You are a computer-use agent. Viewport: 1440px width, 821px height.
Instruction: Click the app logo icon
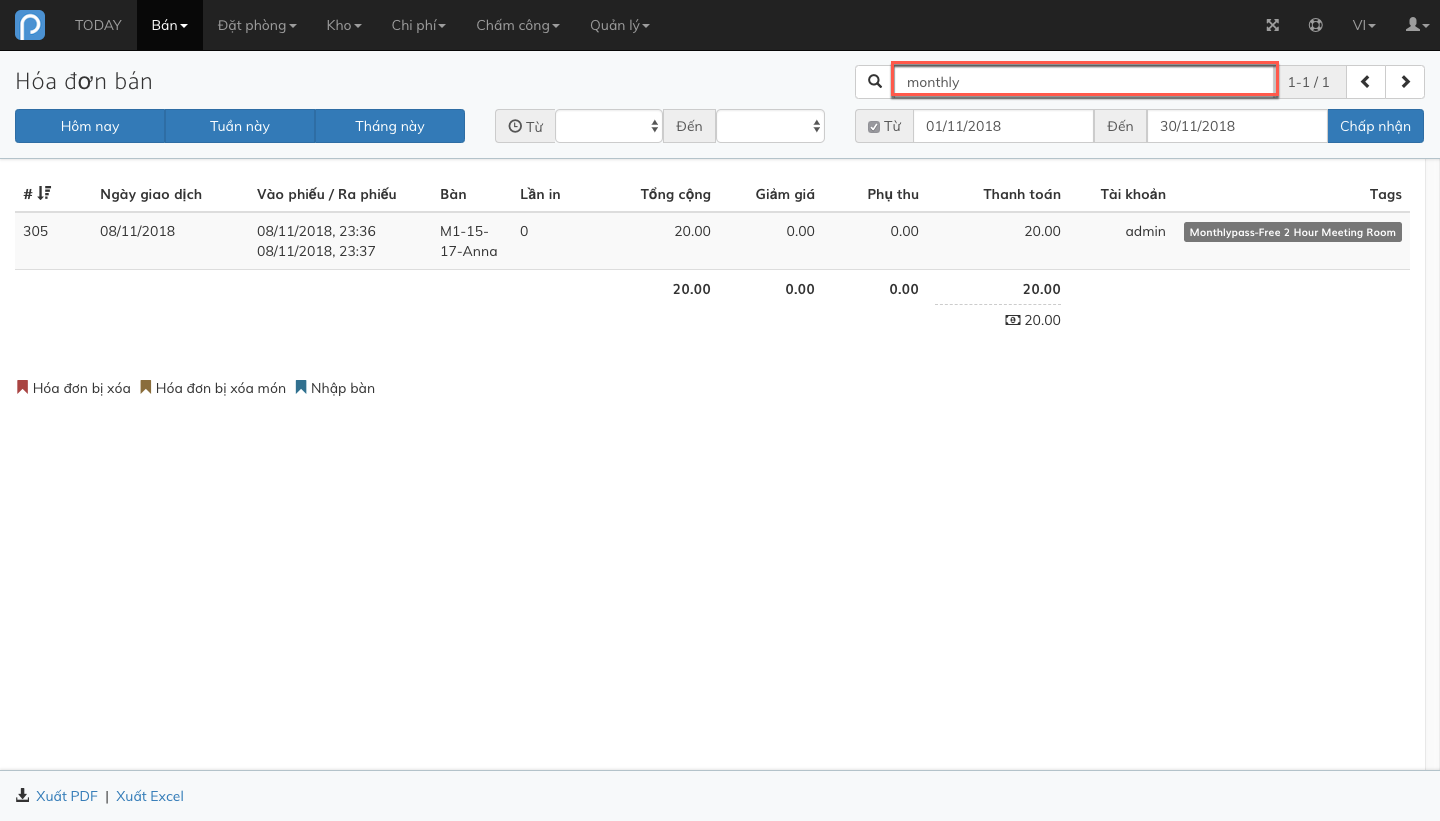(30, 25)
